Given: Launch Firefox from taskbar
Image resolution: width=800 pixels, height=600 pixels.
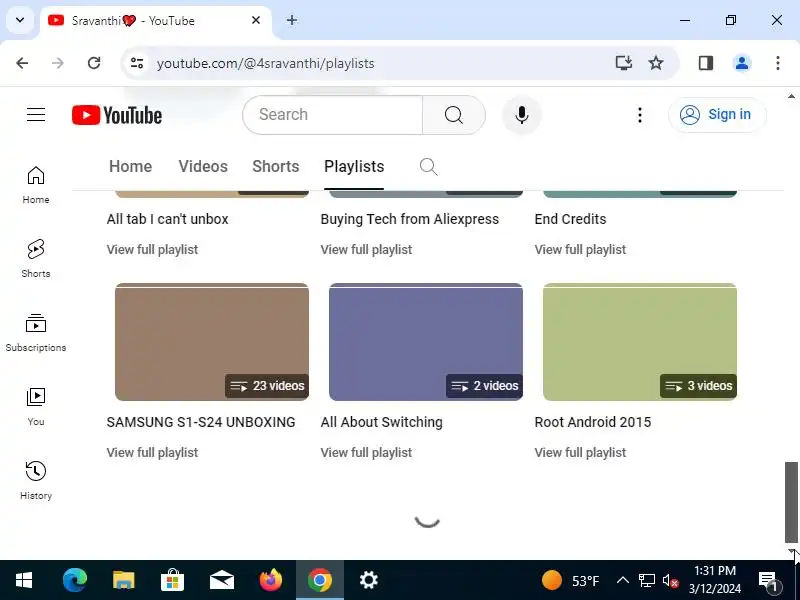Looking at the screenshot, I should 271,580.
